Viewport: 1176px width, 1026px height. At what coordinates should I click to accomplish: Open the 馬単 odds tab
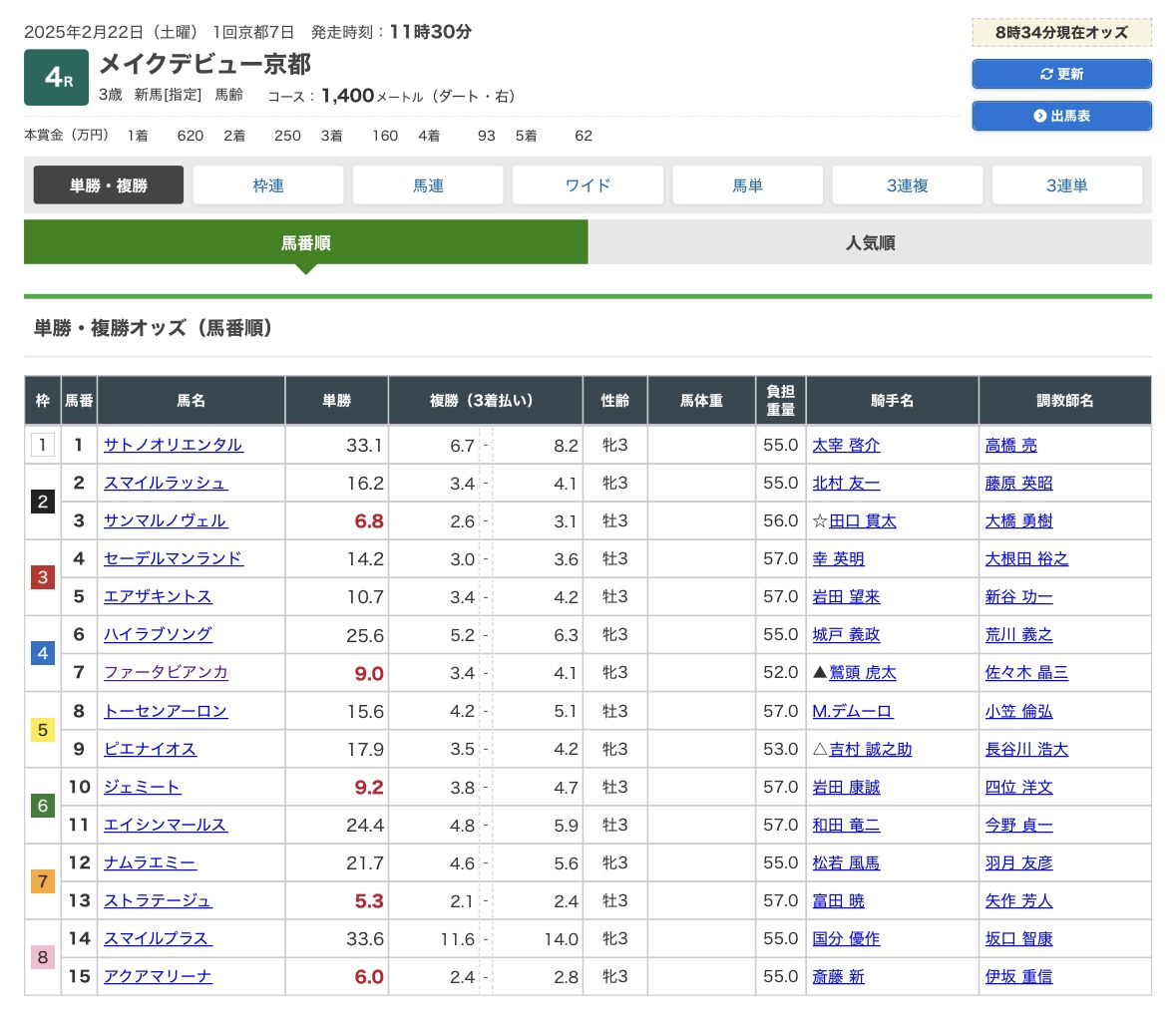click(x=748, y=185)
